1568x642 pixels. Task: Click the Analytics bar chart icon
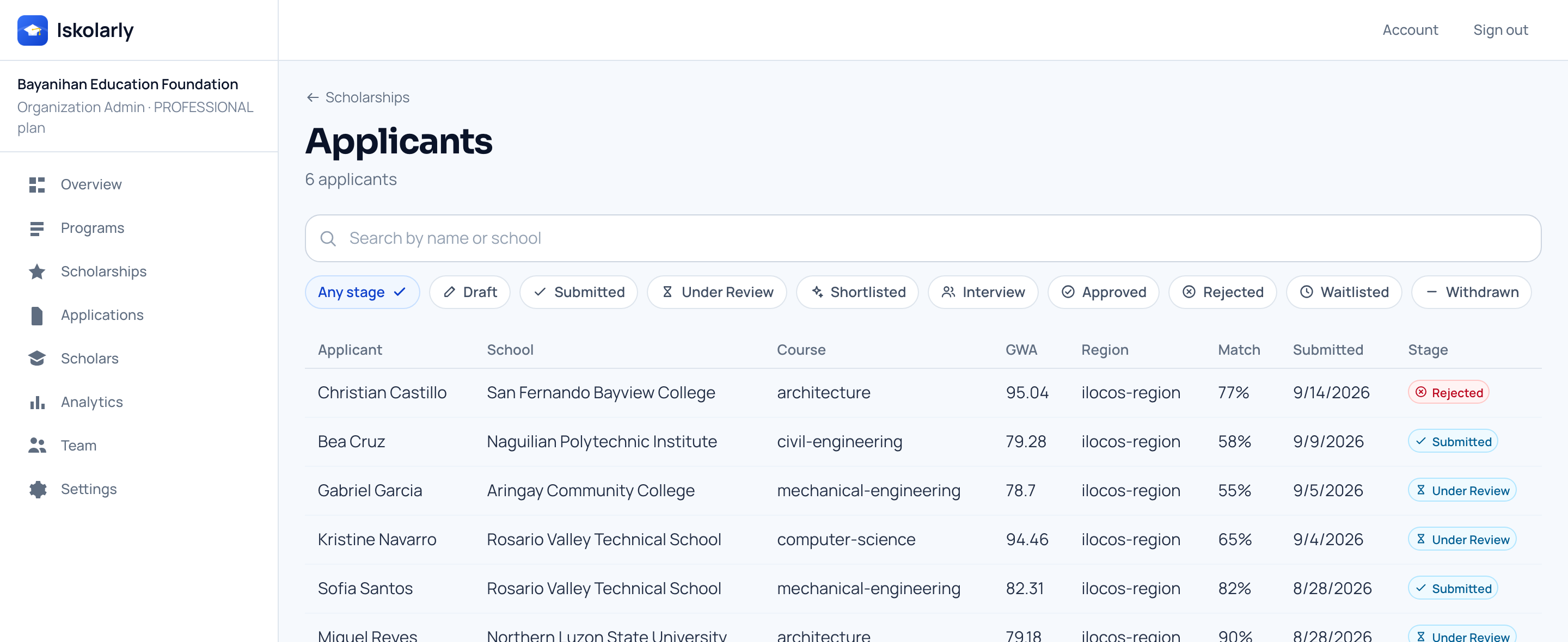coord(37,402)
